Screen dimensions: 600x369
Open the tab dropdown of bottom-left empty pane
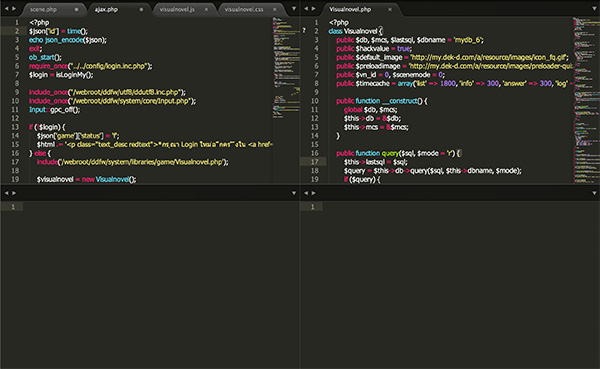[x=294, y=193]
